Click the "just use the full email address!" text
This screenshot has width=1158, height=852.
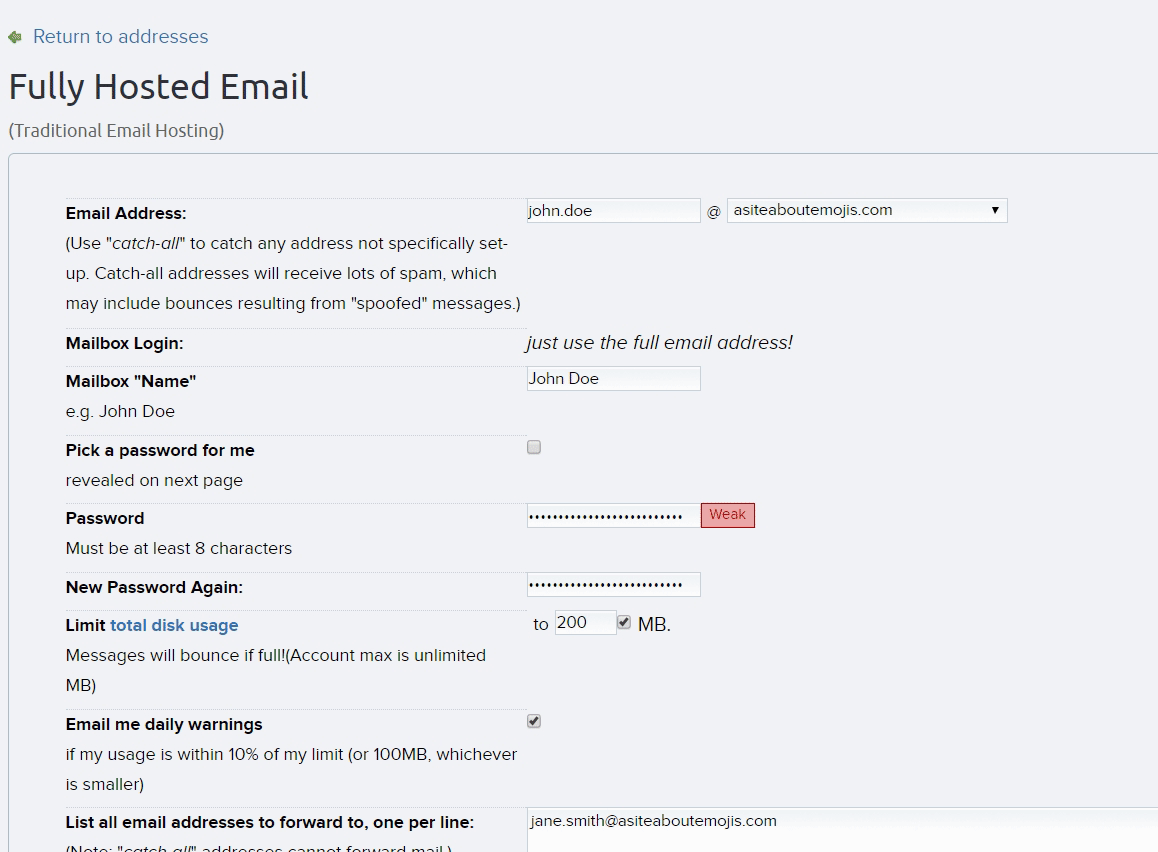pyautogui.click(x=659, y=343)
